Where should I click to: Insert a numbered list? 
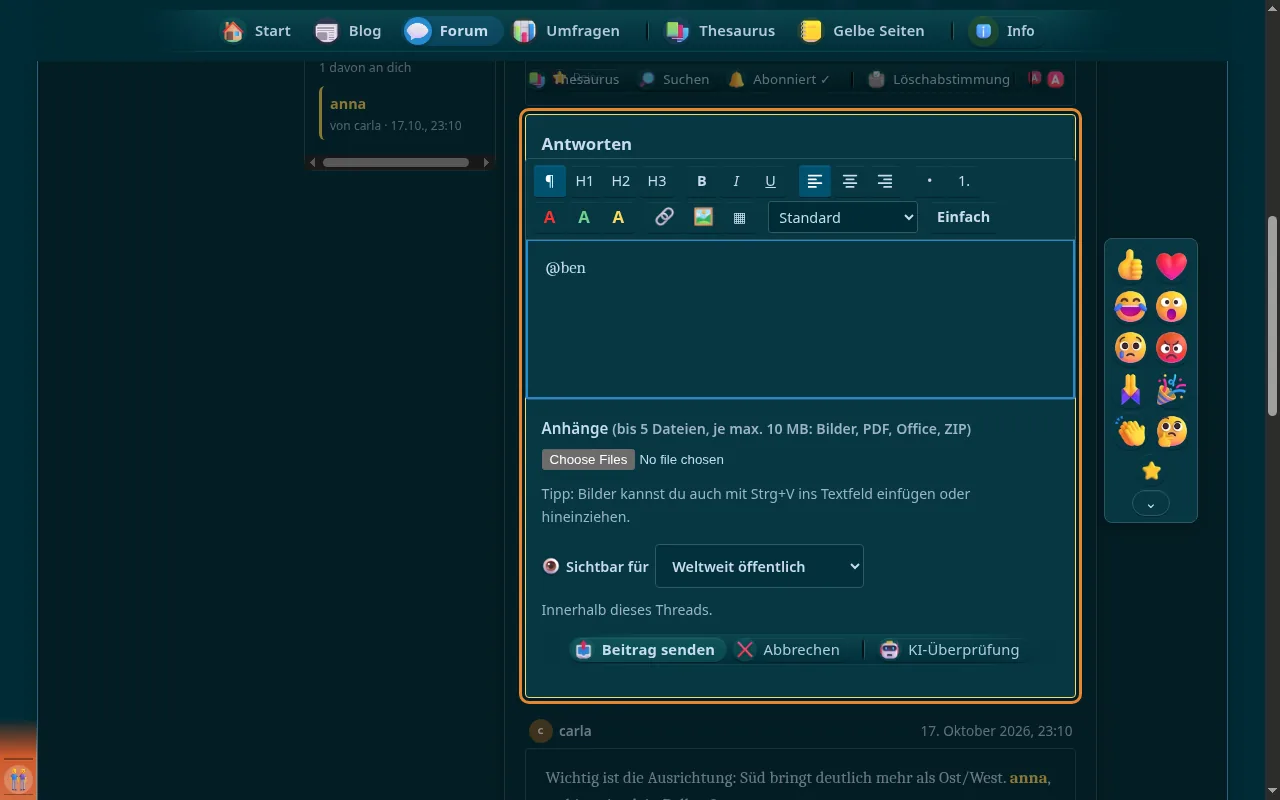tap(964, 181)
